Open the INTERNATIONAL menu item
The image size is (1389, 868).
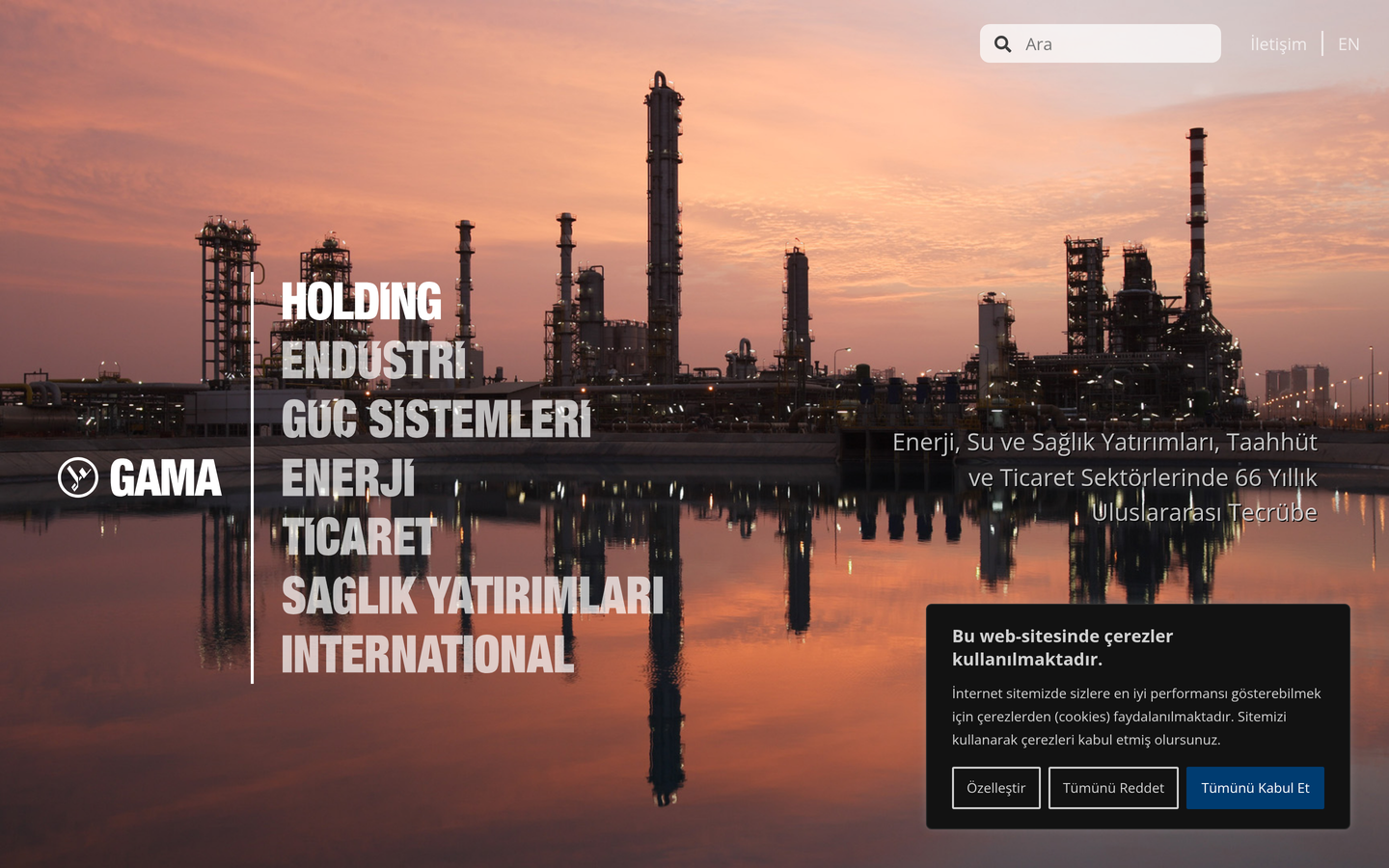tap(427, 655)
